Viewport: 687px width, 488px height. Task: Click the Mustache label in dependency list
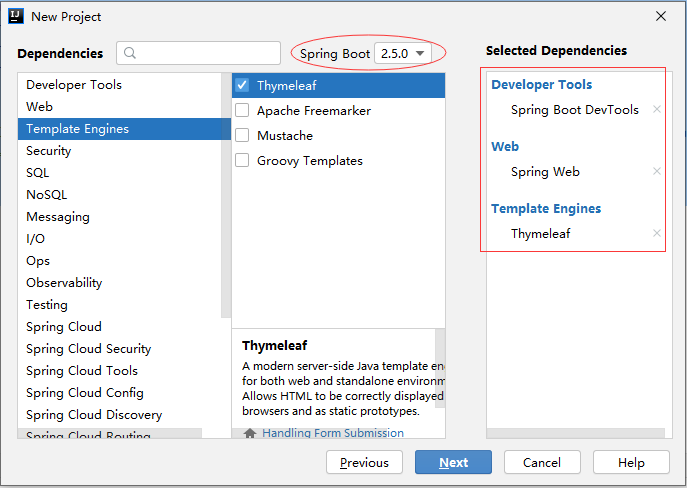click(x=285, y=135)
